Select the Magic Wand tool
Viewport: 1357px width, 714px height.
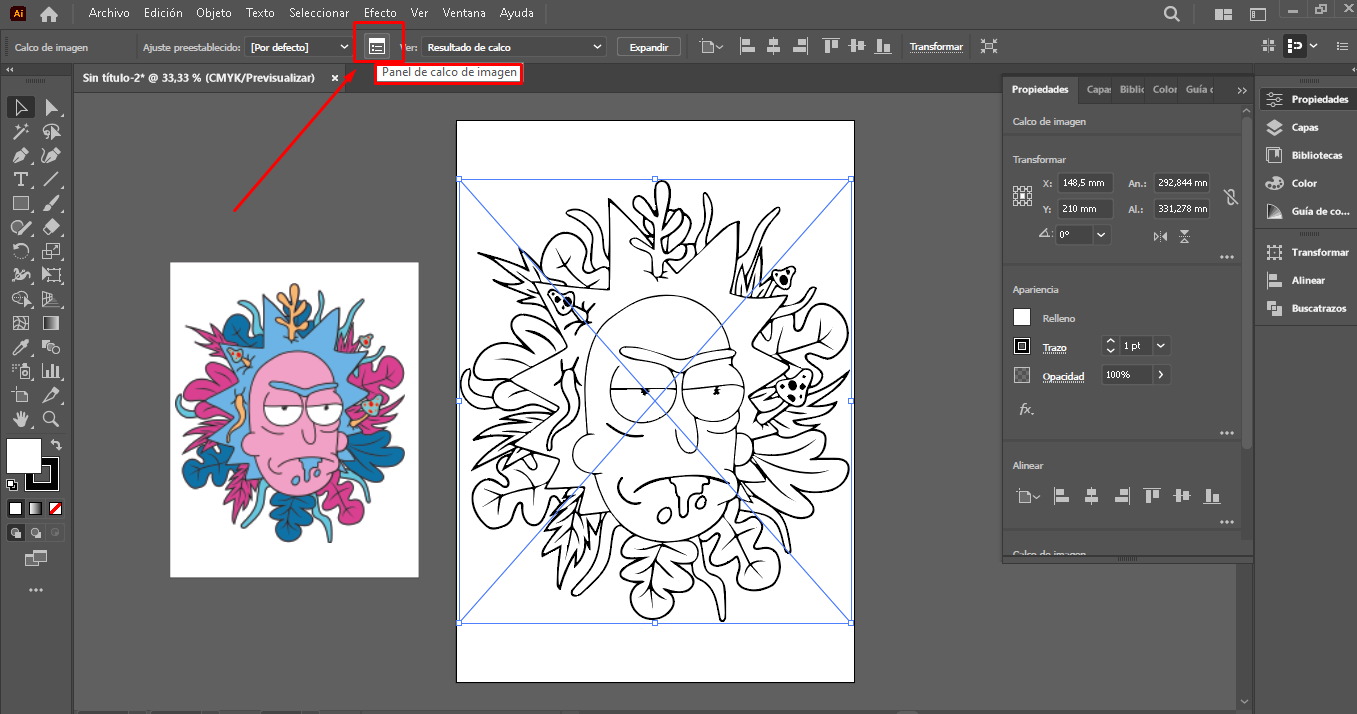tap(20, 131)
